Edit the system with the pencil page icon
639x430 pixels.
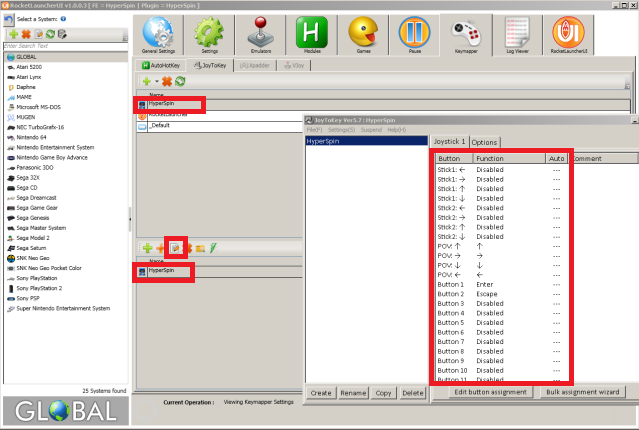[x=38, y=34]
